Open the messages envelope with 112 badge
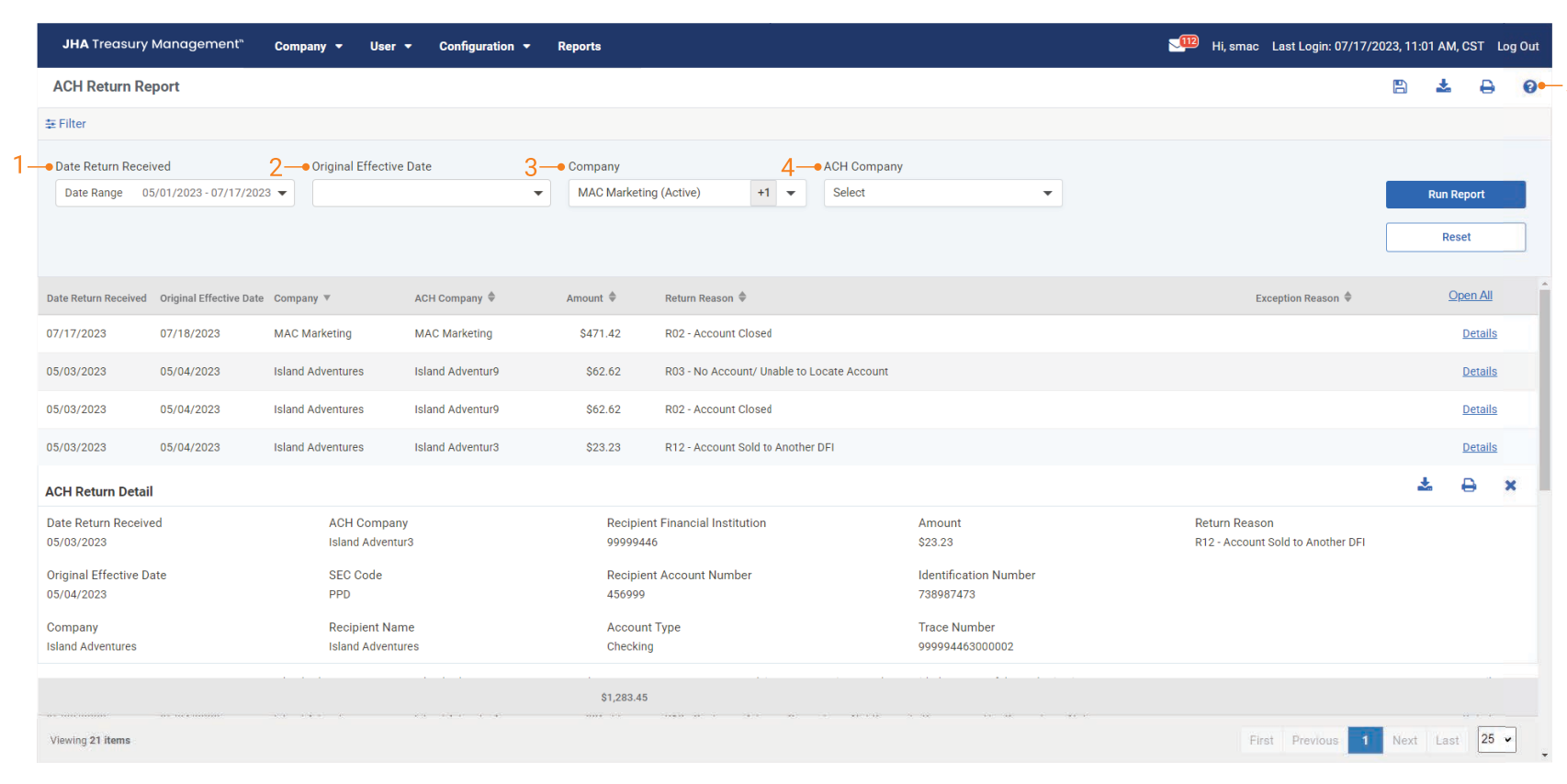1567x784 pixels. point(1178,45)
